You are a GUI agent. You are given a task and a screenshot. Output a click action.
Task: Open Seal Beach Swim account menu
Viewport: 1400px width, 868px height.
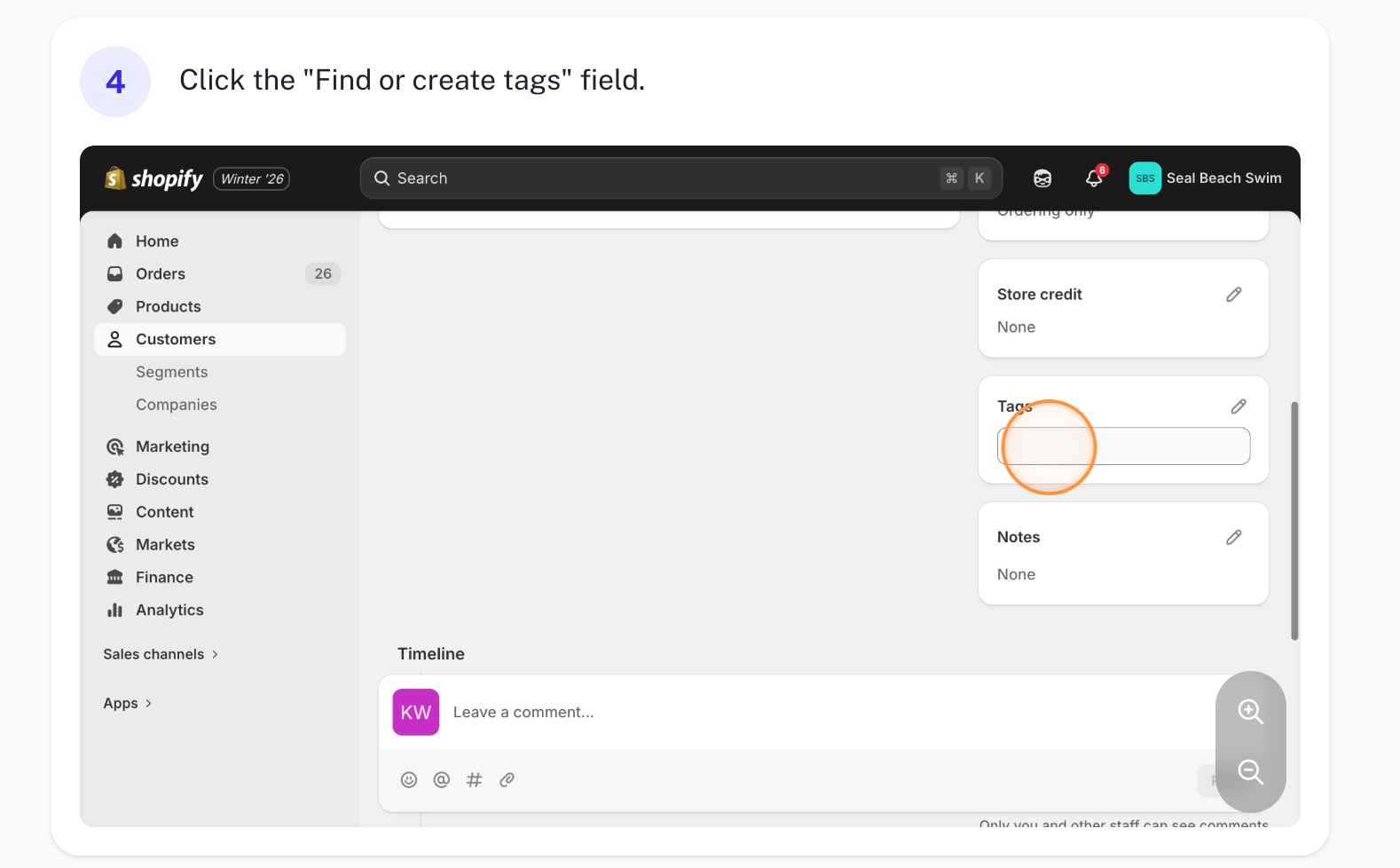(1205, 178)
